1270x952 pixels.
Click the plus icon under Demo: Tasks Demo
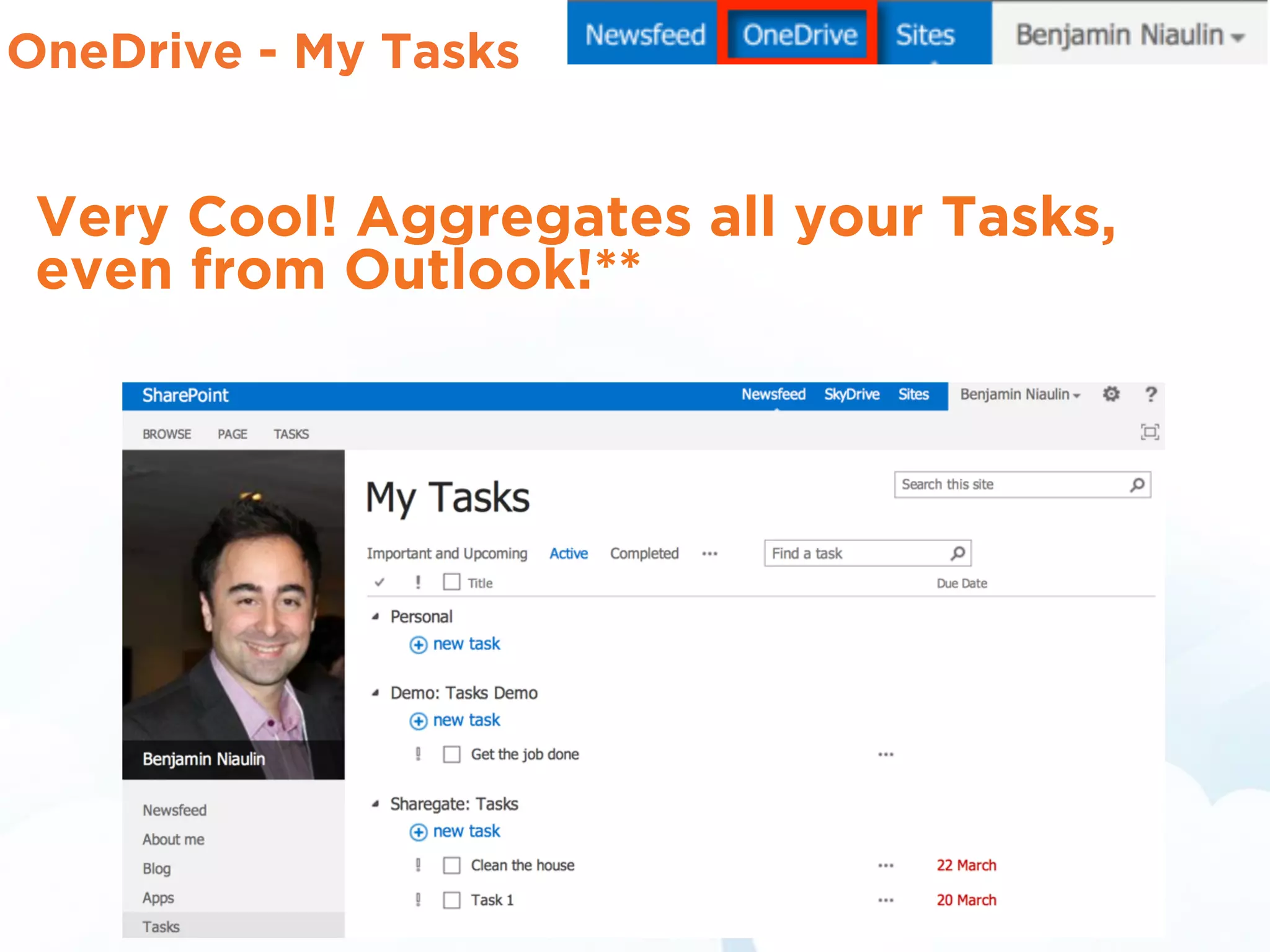click(418, 721)
